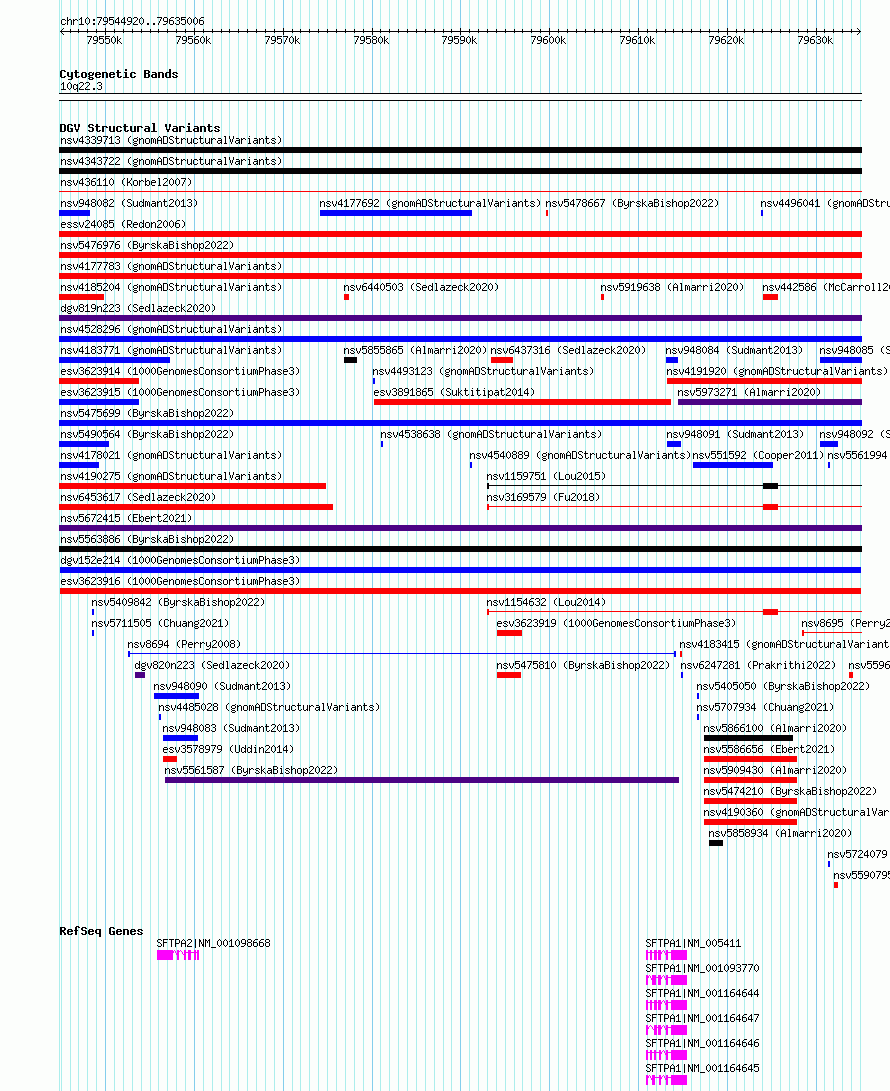
Task: Select the red bar under nsv4191920
Action: coord(764,381)
